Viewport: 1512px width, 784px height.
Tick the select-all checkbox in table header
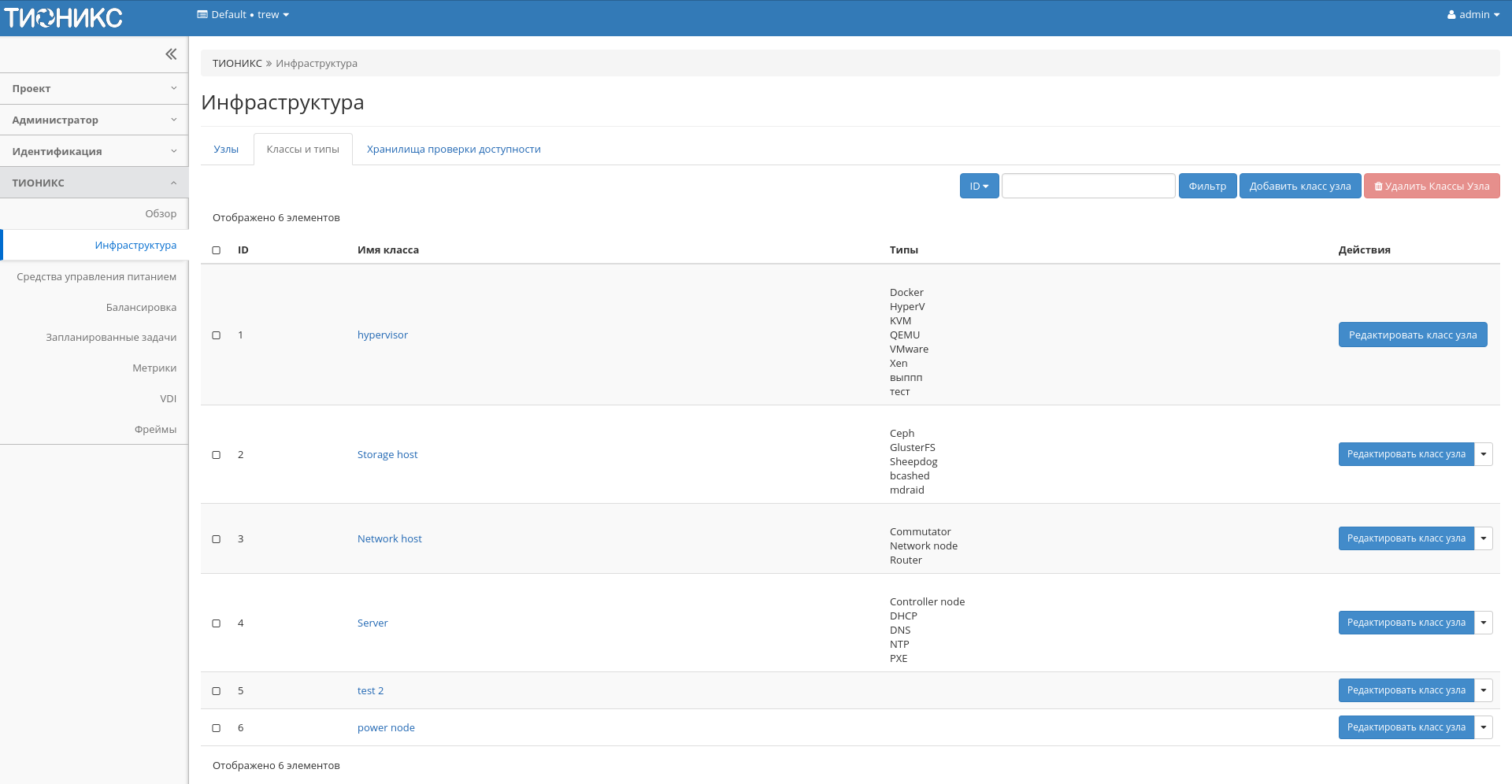(x=217, y=250)
